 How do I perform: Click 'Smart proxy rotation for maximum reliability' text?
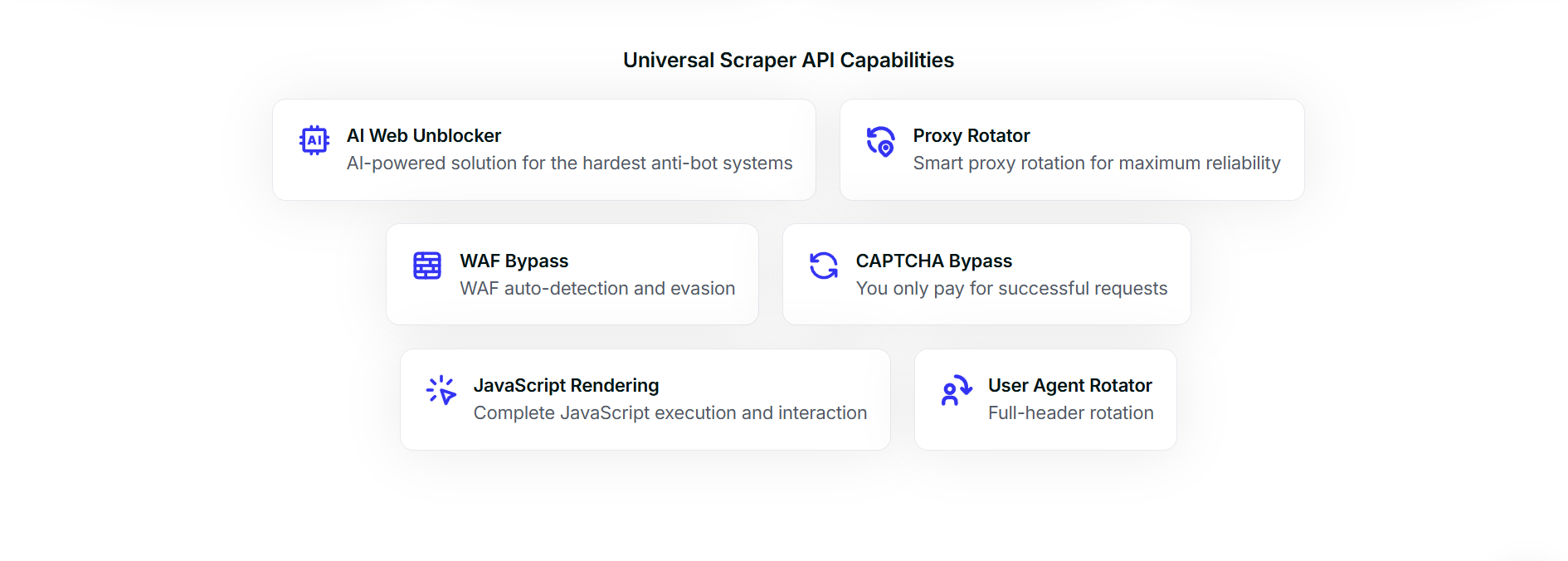pos(1096,163)
